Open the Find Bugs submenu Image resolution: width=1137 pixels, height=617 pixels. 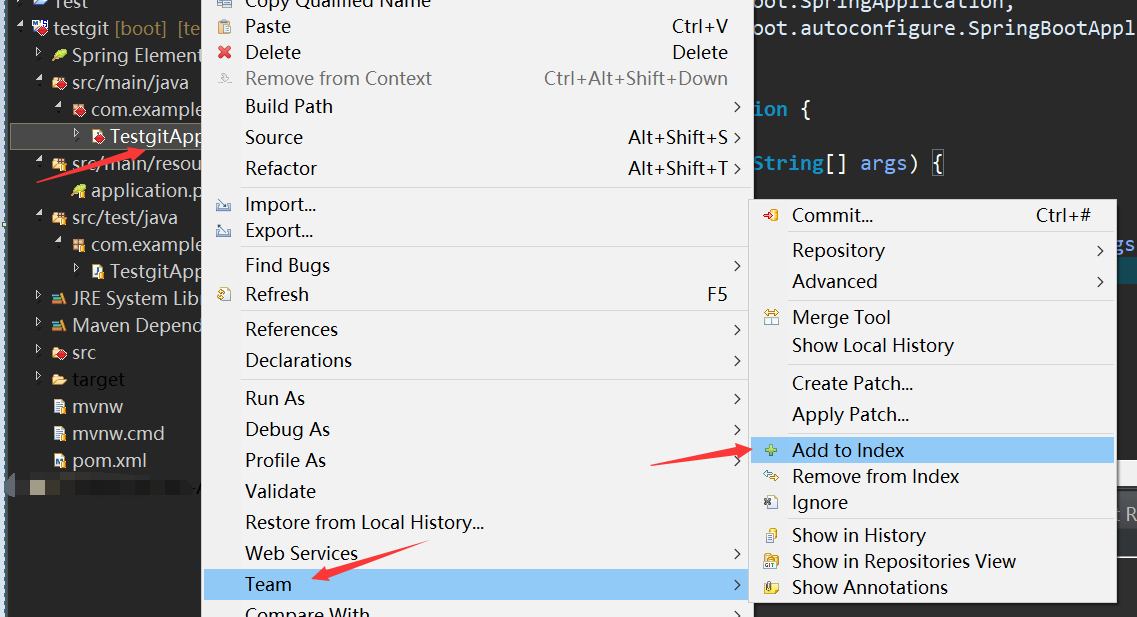click(x=476, y=265)
